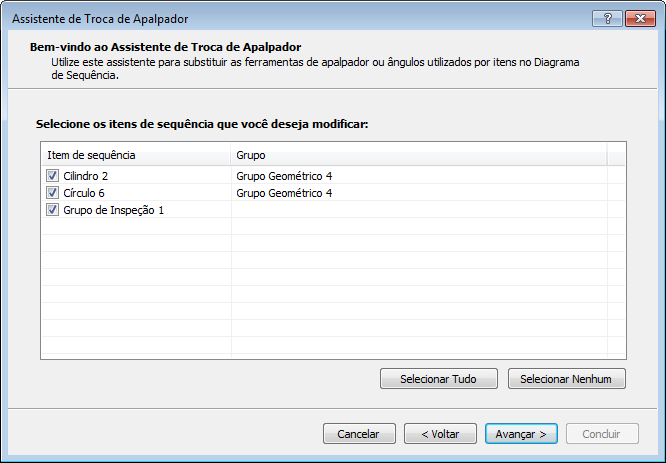This screenshot has height=463, width=666.
Task: Click an empty row in the list
Action: click(300, 280)
